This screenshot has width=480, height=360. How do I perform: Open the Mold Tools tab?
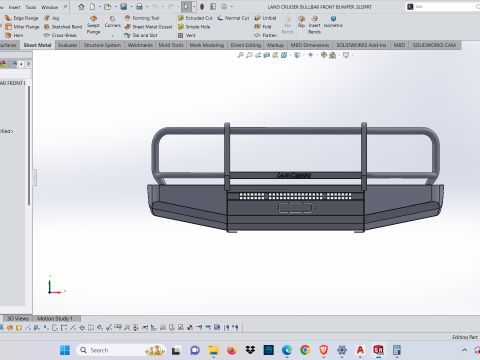[x=171, y=45]
